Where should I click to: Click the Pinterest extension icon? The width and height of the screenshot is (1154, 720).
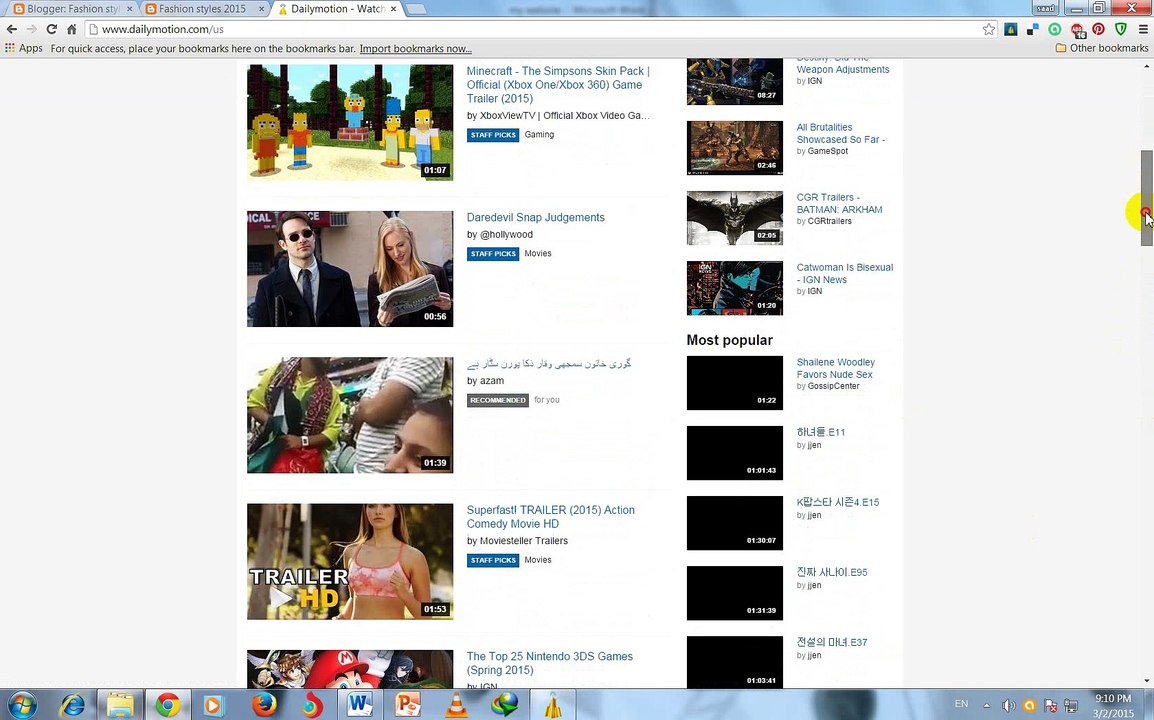(x=1098, y=29)
